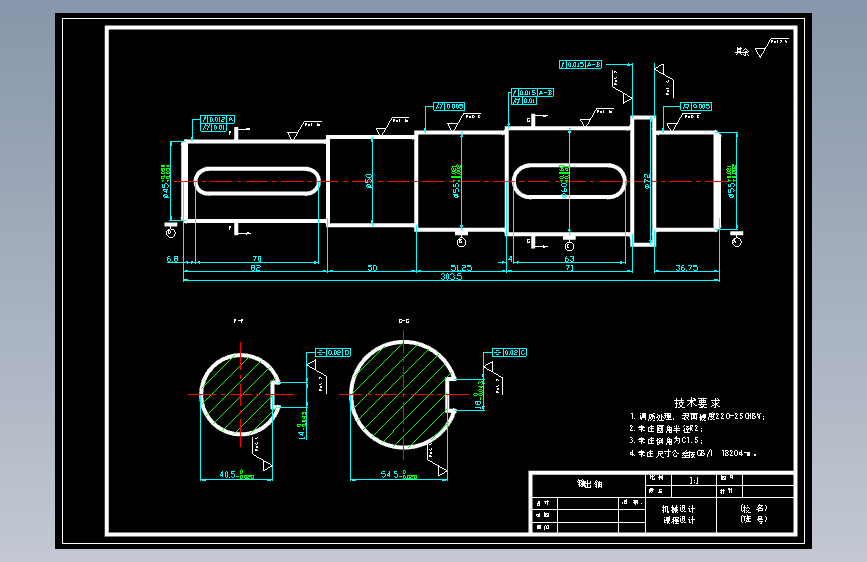The width and height of the screenshot is (867, 562).
Task: Click the 18 keyway width dimension
Action: point(479,394)
